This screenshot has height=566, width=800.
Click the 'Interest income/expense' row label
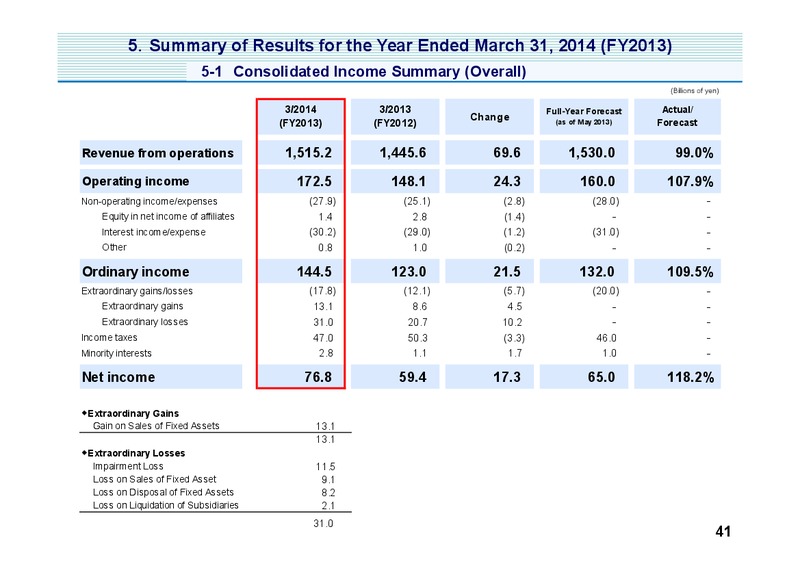(154, 232)
